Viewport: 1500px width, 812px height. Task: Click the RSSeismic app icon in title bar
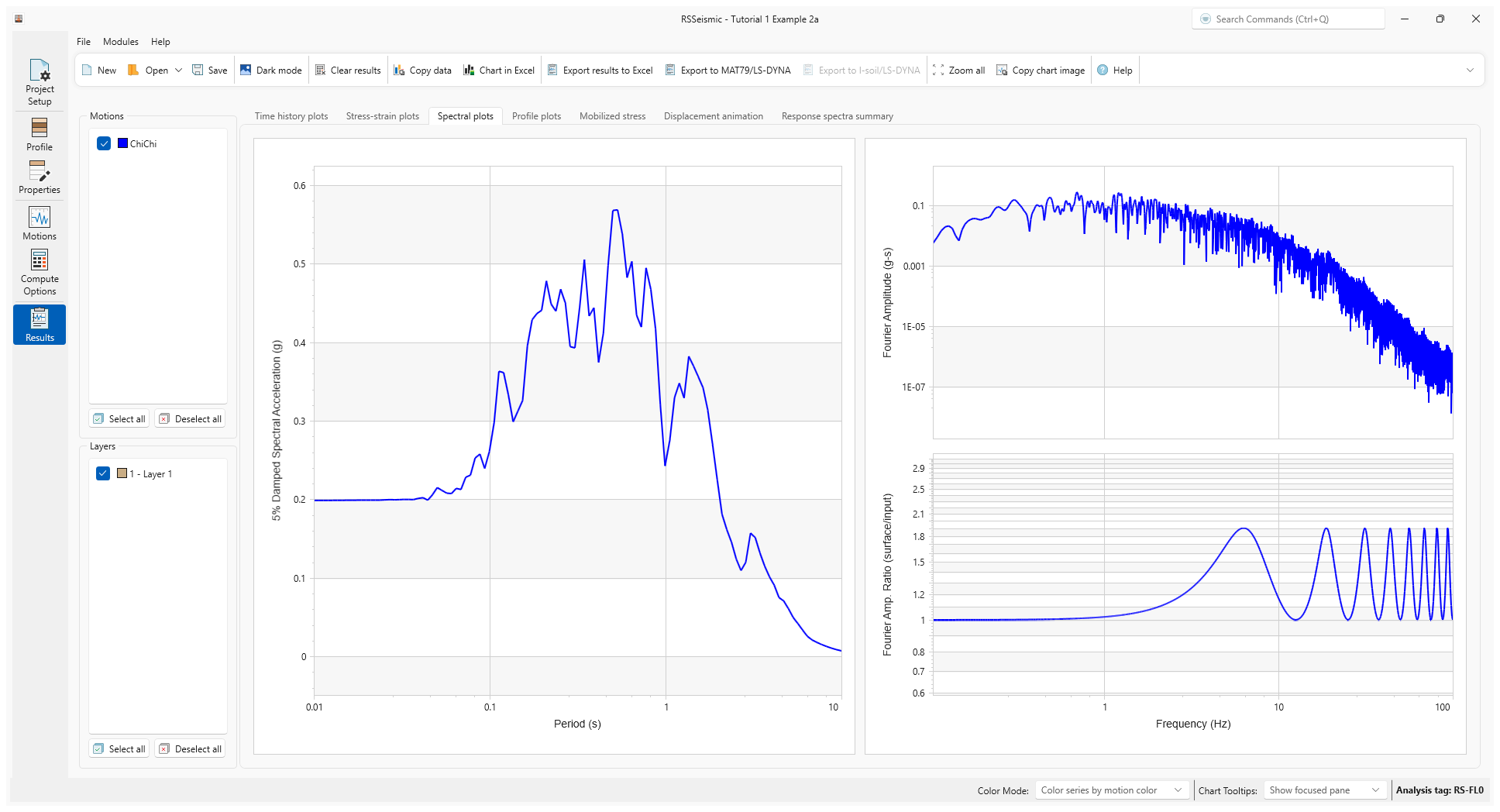(x=19, y=19)
